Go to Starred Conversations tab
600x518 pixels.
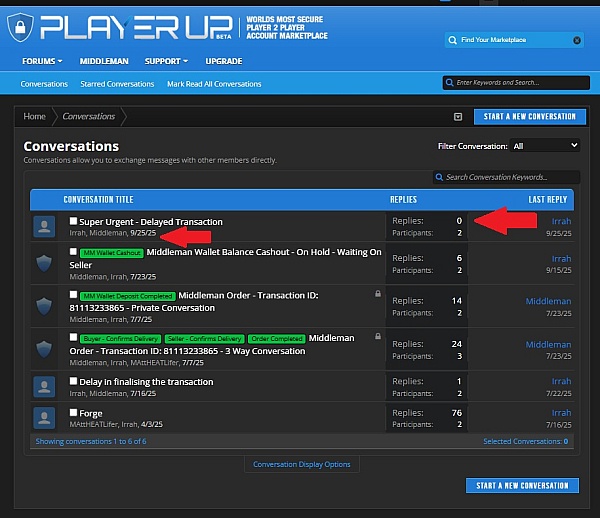click(117, 84)
